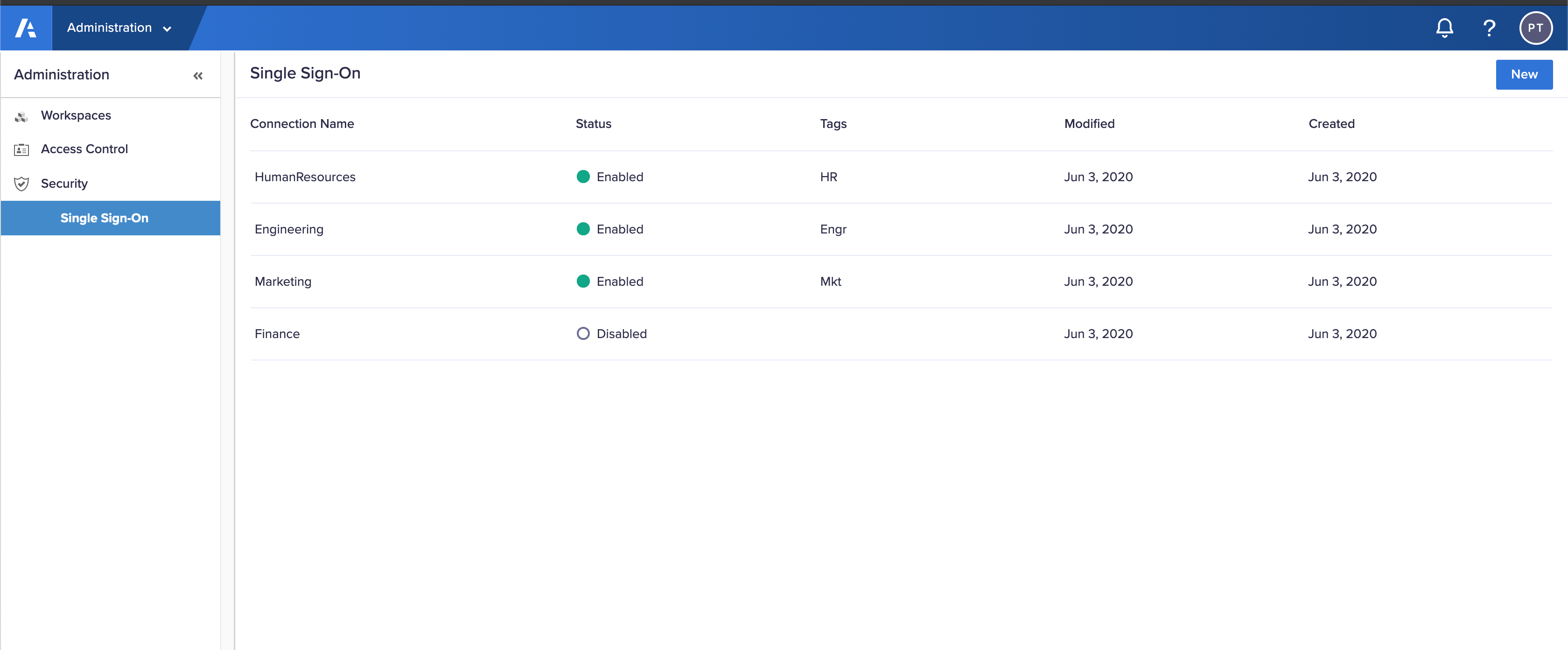
Task: Click the HumanResources enabled status dot
Action: pos(582,177)
